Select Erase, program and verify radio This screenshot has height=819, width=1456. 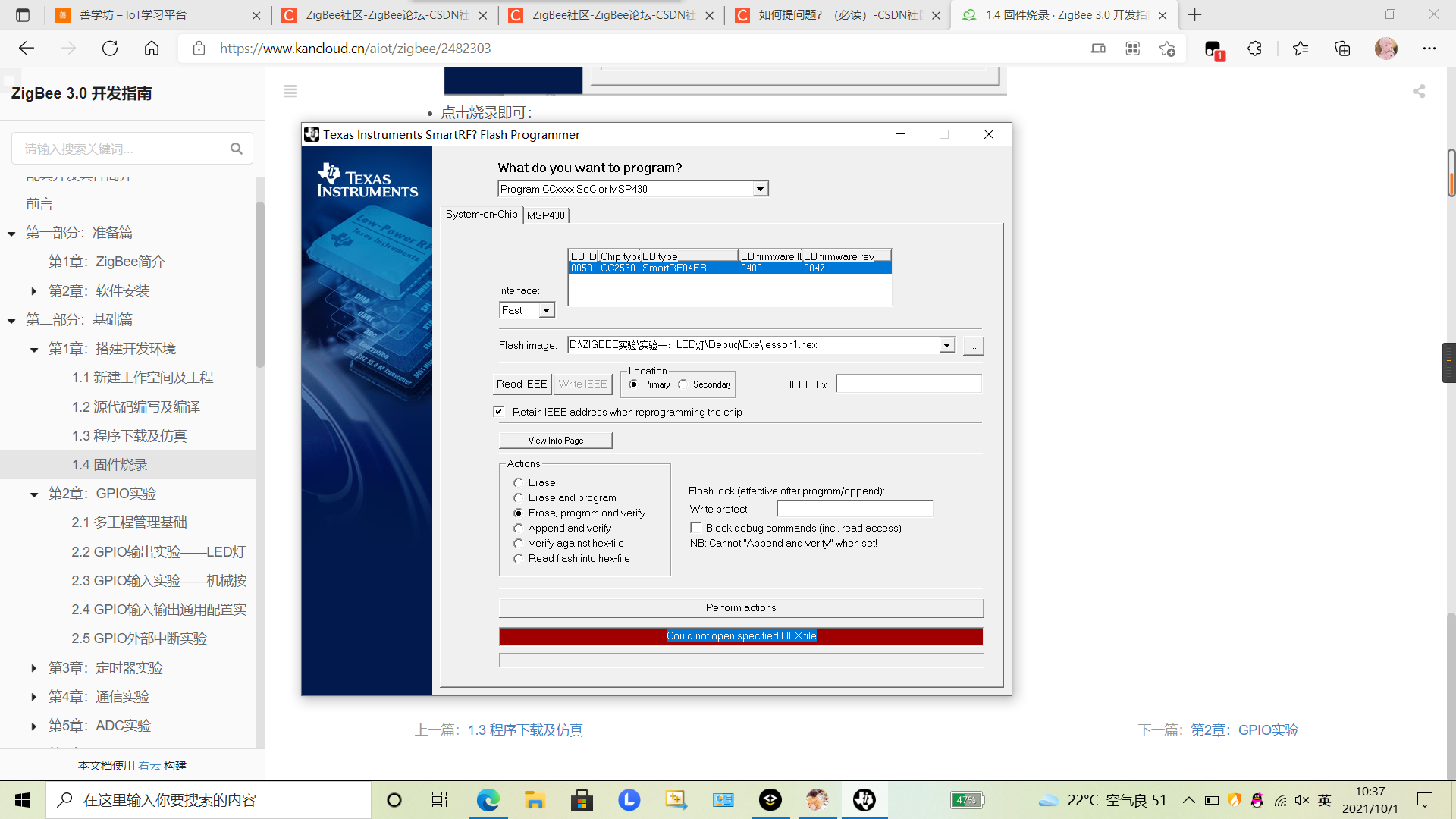tap(519, 513)
